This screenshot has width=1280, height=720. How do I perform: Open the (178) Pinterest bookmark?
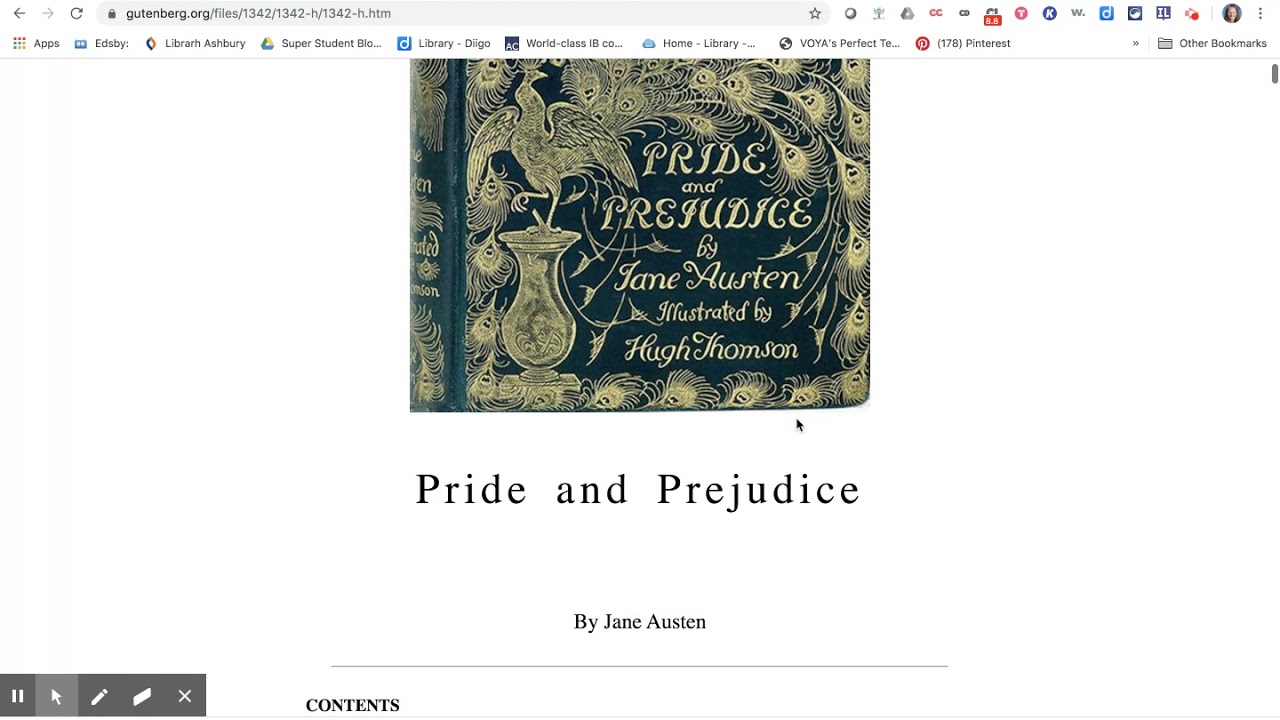[963, 43]
